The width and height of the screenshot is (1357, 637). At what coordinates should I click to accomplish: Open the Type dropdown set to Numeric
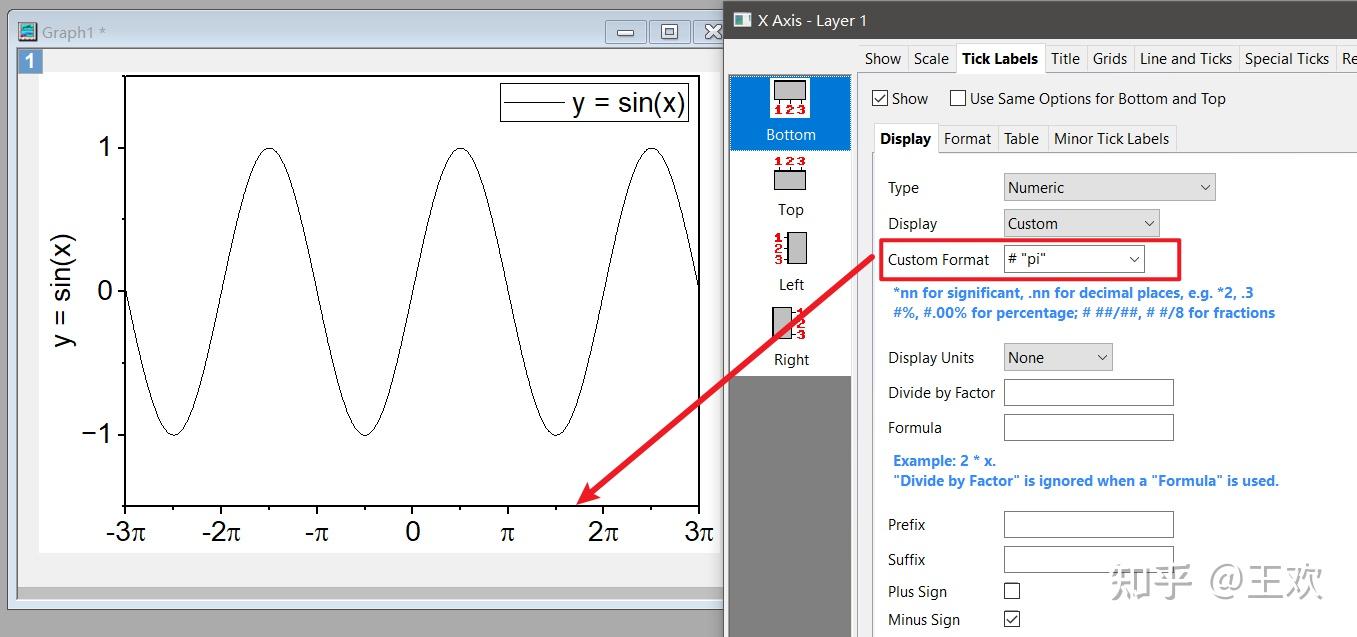(x=1110, y=187)
